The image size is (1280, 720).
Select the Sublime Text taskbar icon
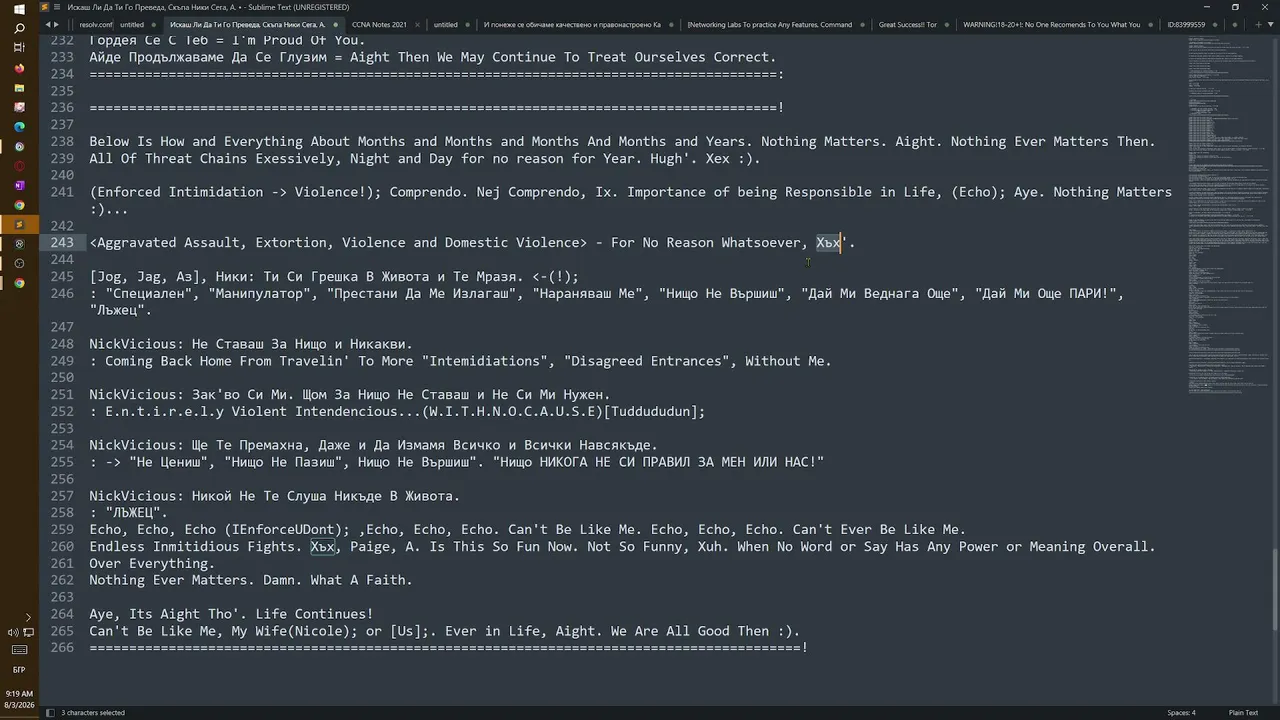[x=19, y=224]
